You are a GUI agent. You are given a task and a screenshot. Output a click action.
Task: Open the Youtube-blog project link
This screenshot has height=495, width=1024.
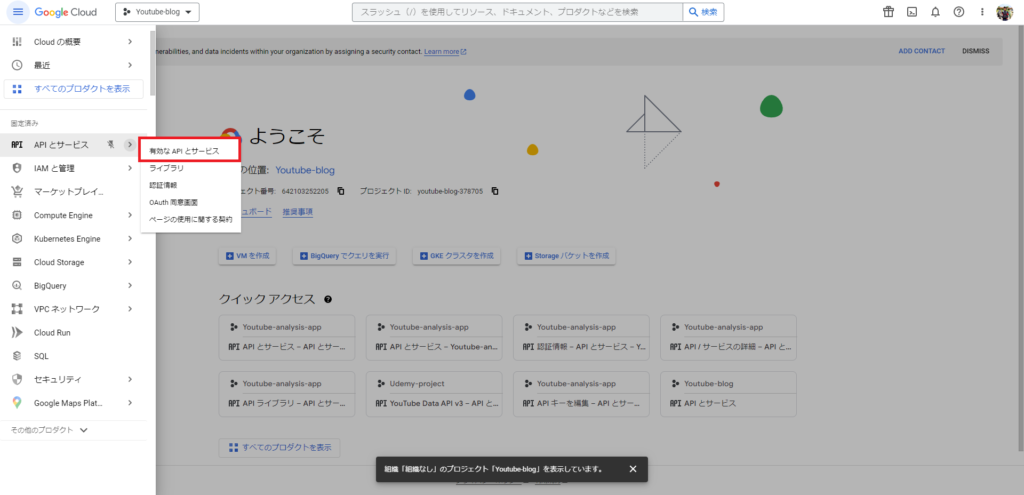(x=305, y=170)
